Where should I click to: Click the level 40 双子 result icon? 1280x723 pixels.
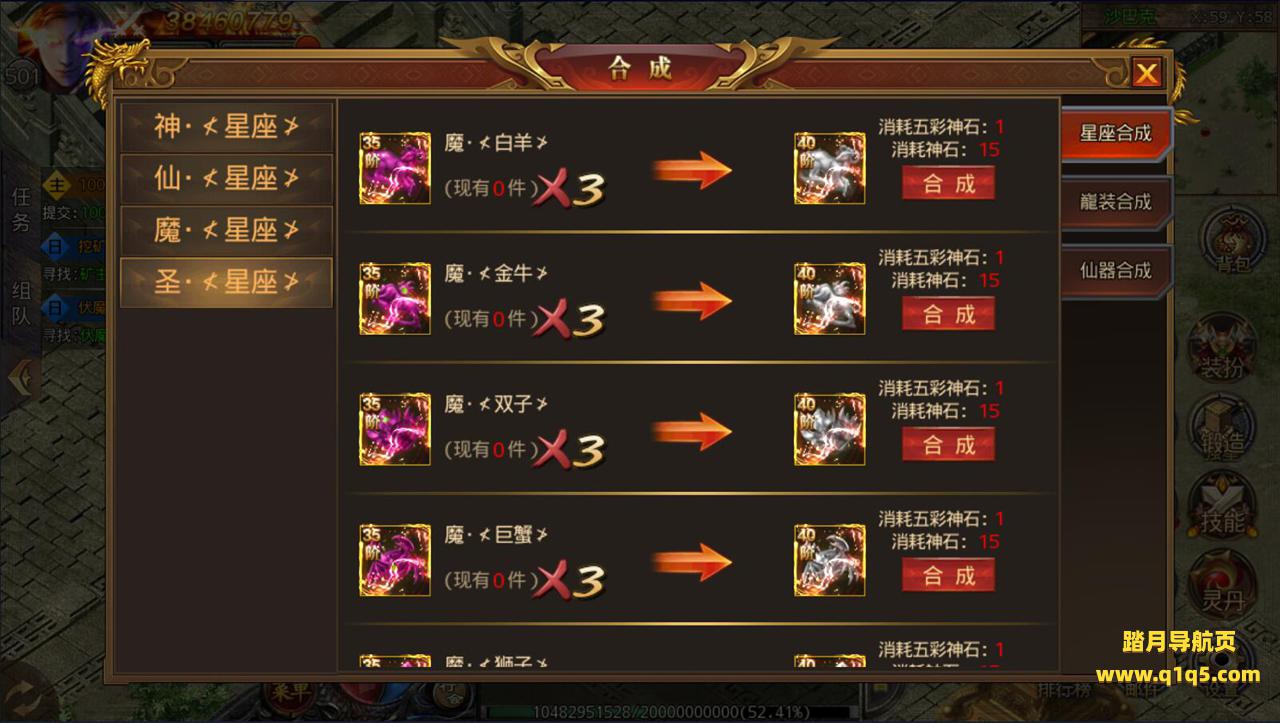[x=830, y=429]
